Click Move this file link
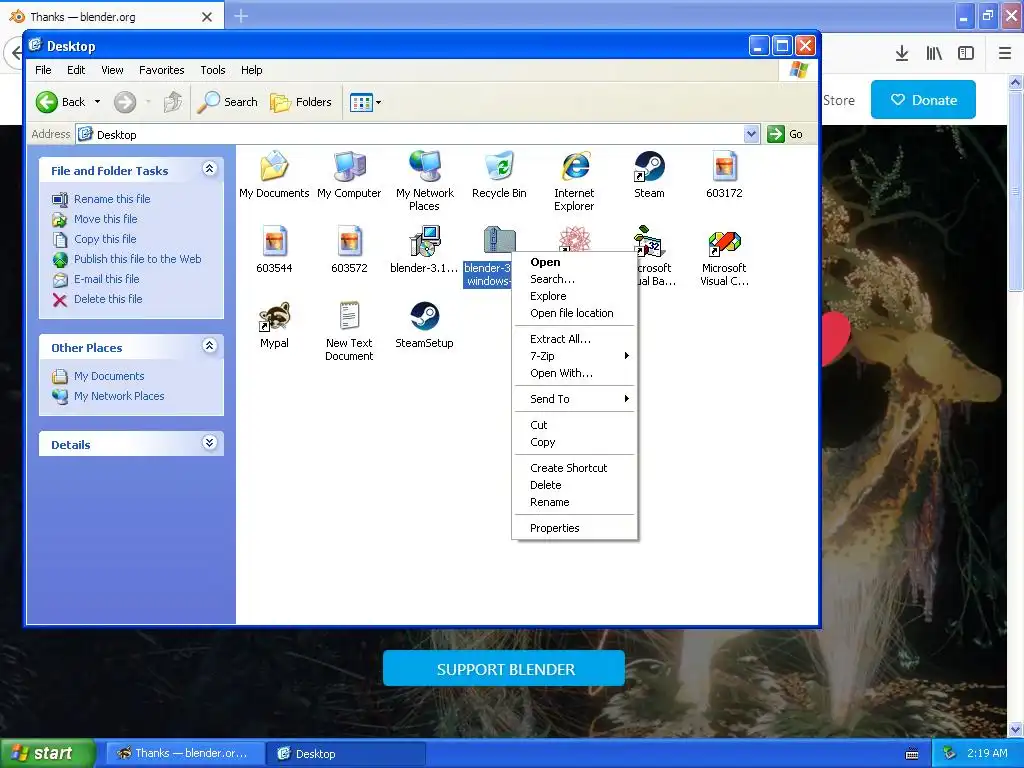Viewport: 1024px width, 768px height. pos(105,219)
